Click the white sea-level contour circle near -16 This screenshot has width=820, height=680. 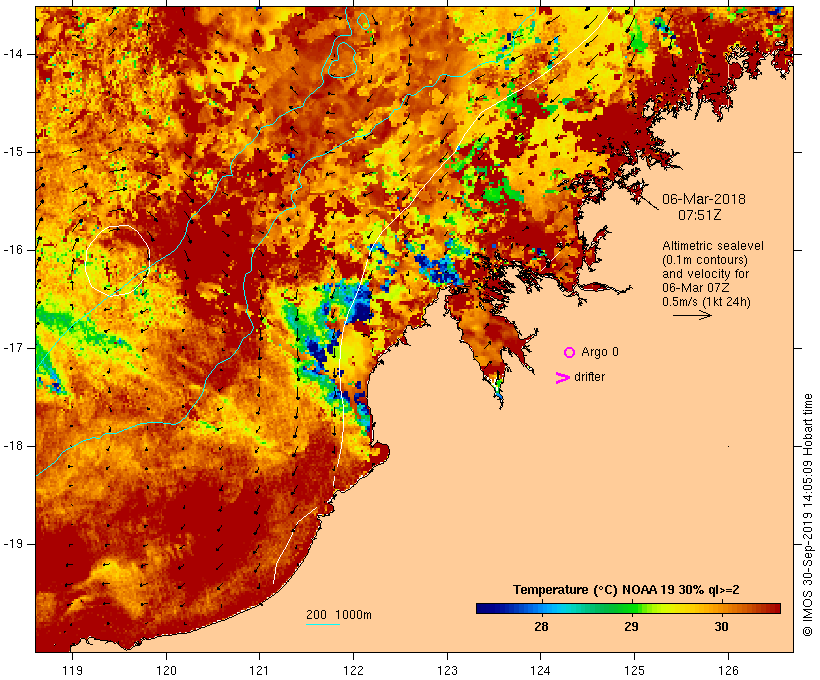tap(118, 260)
